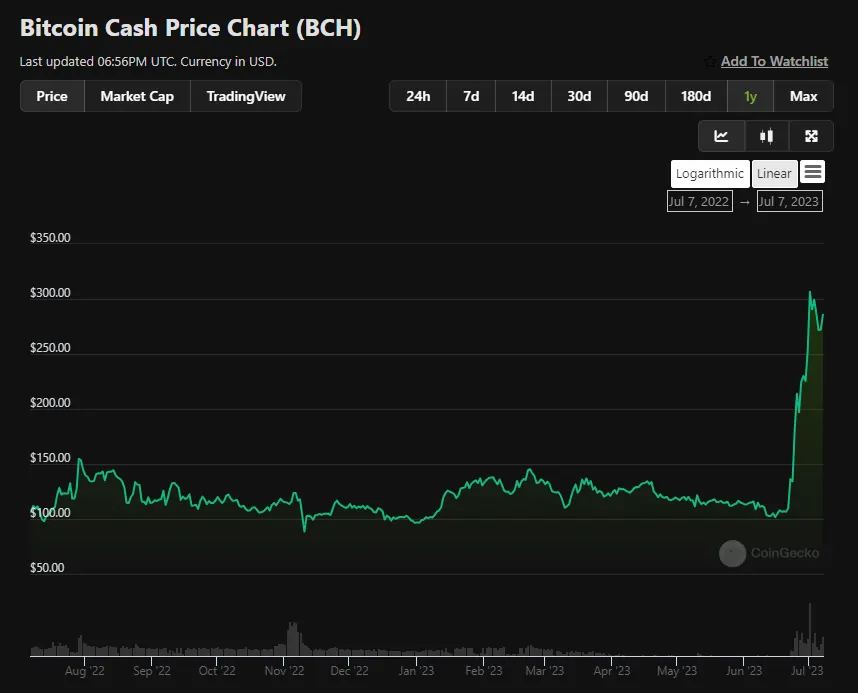Screen dimensions: 858x693
Task: Click the watchlist star icon
Action: click(x=710, y=62)
